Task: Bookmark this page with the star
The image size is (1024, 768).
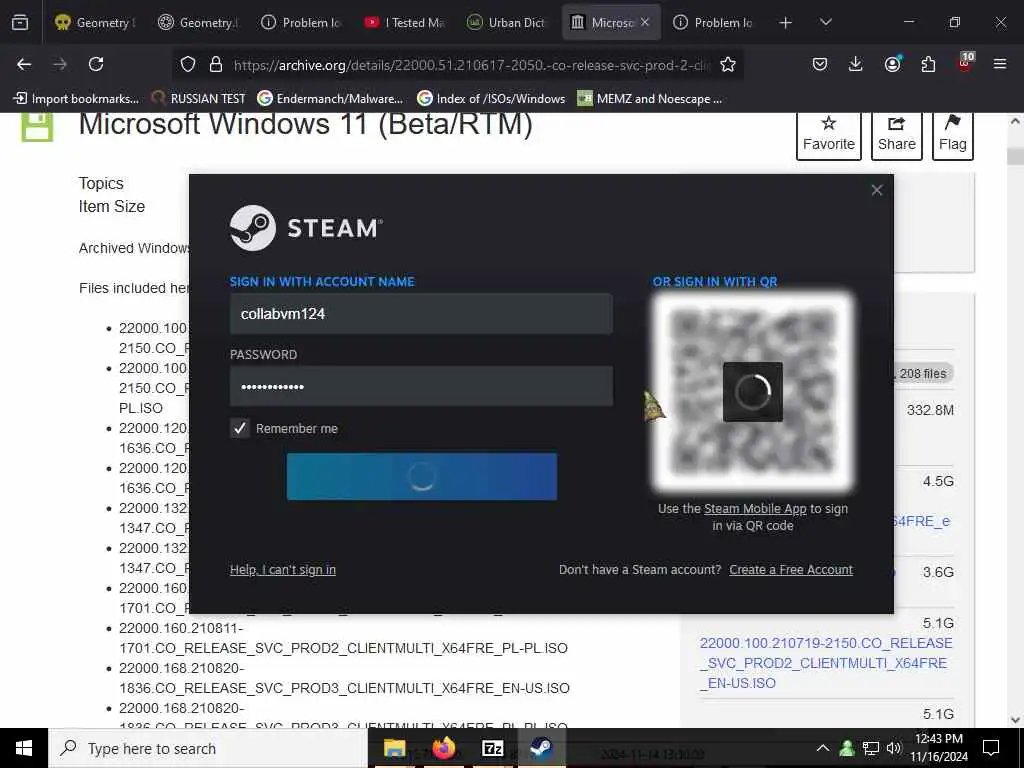Action: pos(728,64)
